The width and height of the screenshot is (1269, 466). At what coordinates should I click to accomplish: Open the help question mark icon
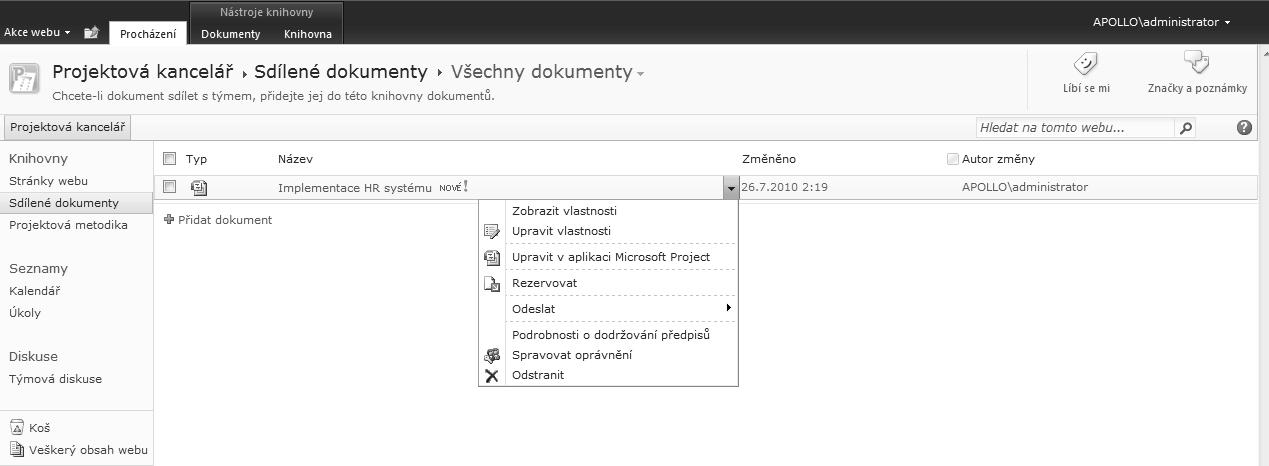[x=1244, y=128]
